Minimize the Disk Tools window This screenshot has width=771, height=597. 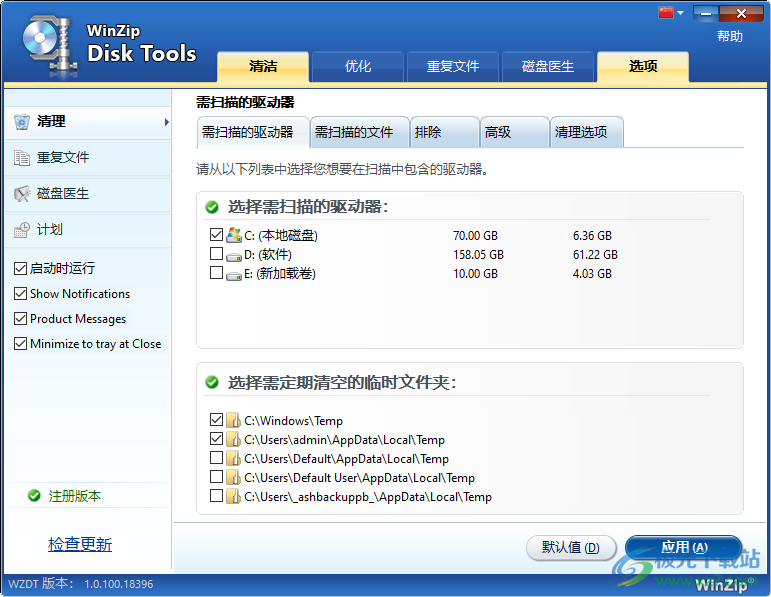click(706, 14)
